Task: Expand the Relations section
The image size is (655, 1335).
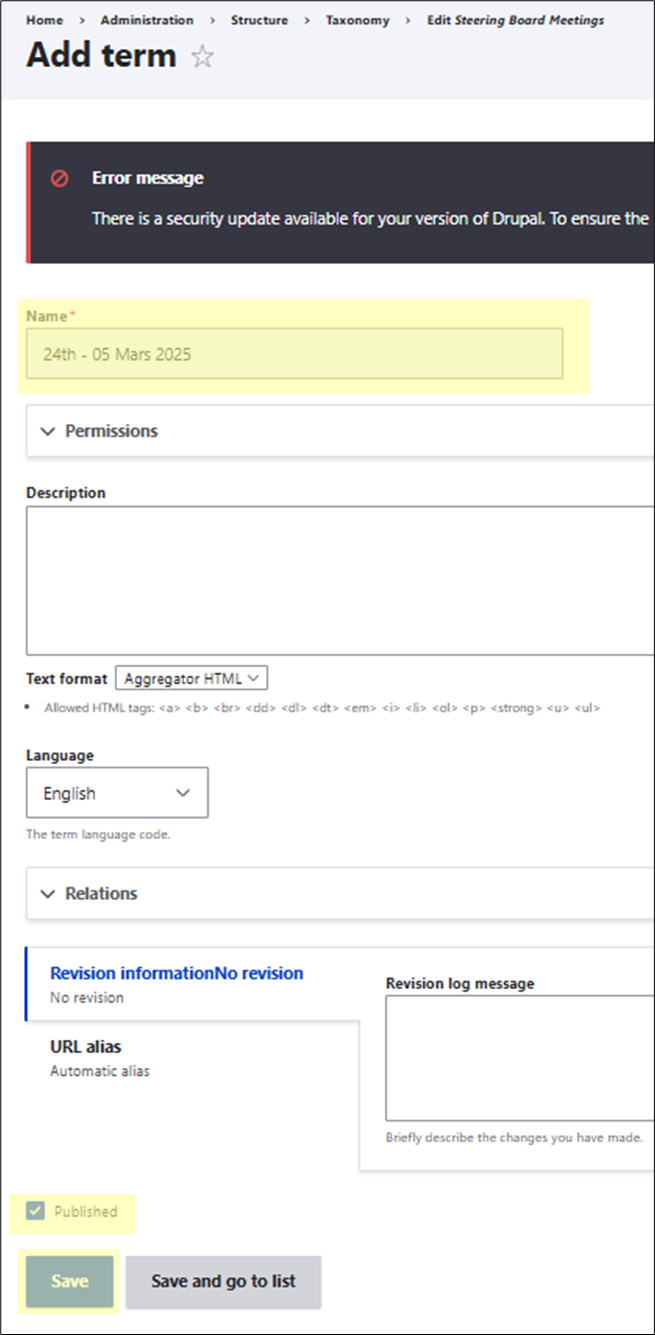Action: coord(101,893)
